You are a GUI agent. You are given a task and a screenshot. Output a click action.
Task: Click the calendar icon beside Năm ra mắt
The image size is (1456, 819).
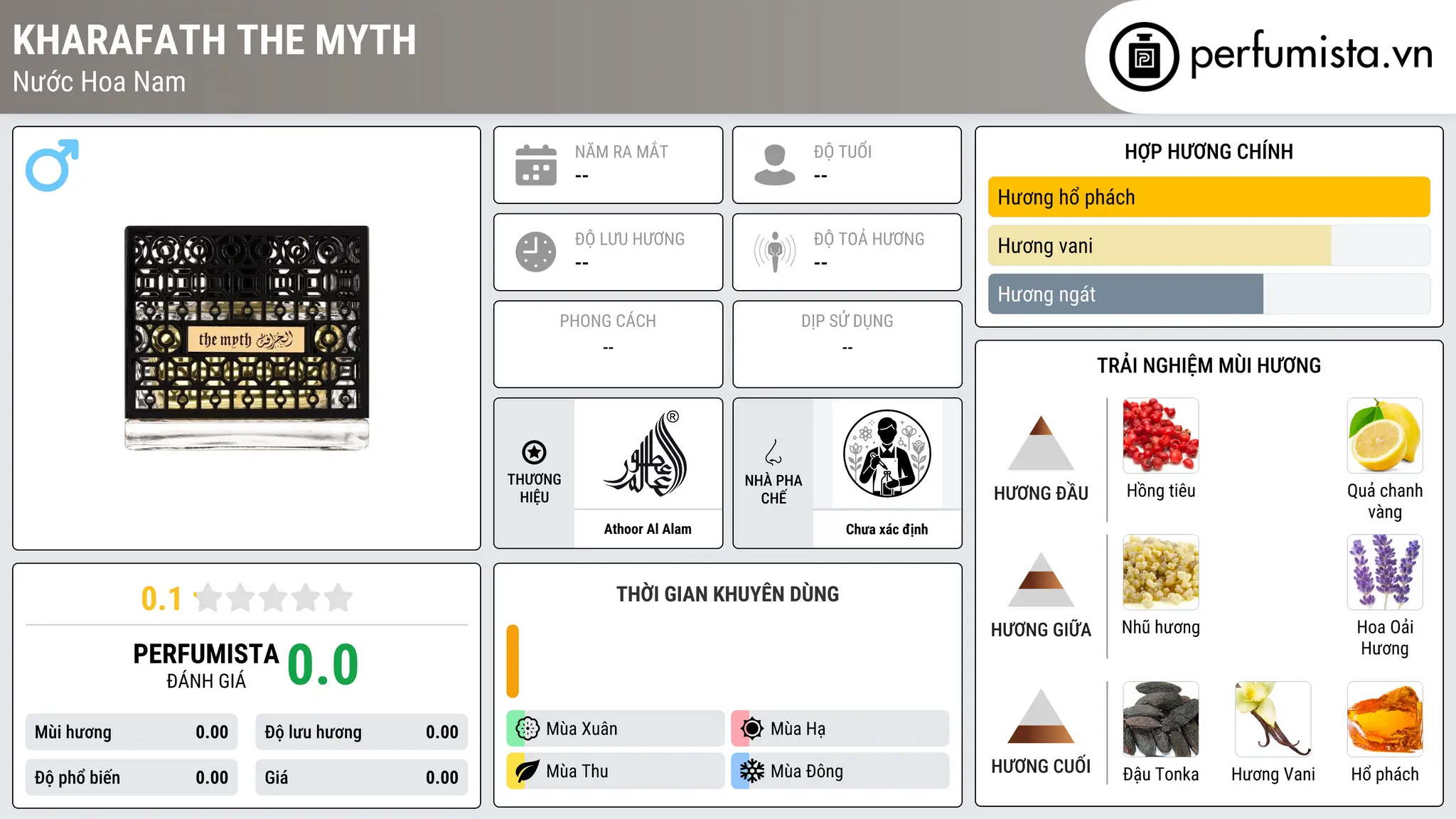[x=536, y=165]
